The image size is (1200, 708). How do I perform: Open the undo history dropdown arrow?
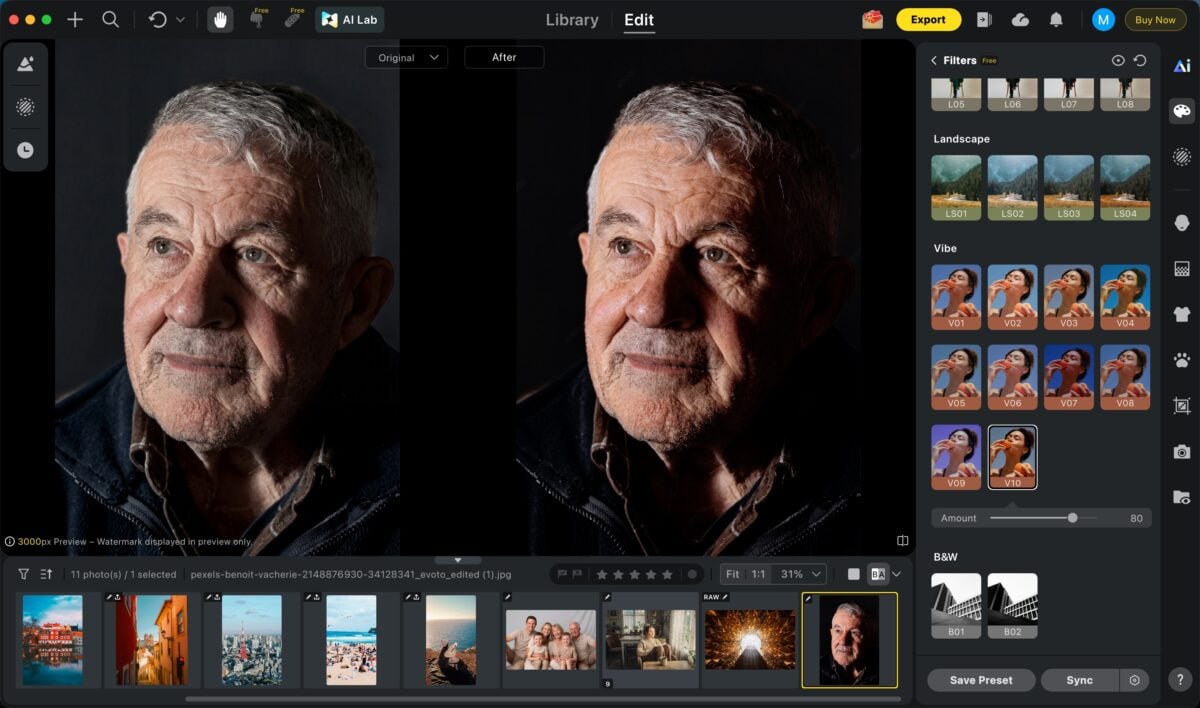(x=180, y=20)
